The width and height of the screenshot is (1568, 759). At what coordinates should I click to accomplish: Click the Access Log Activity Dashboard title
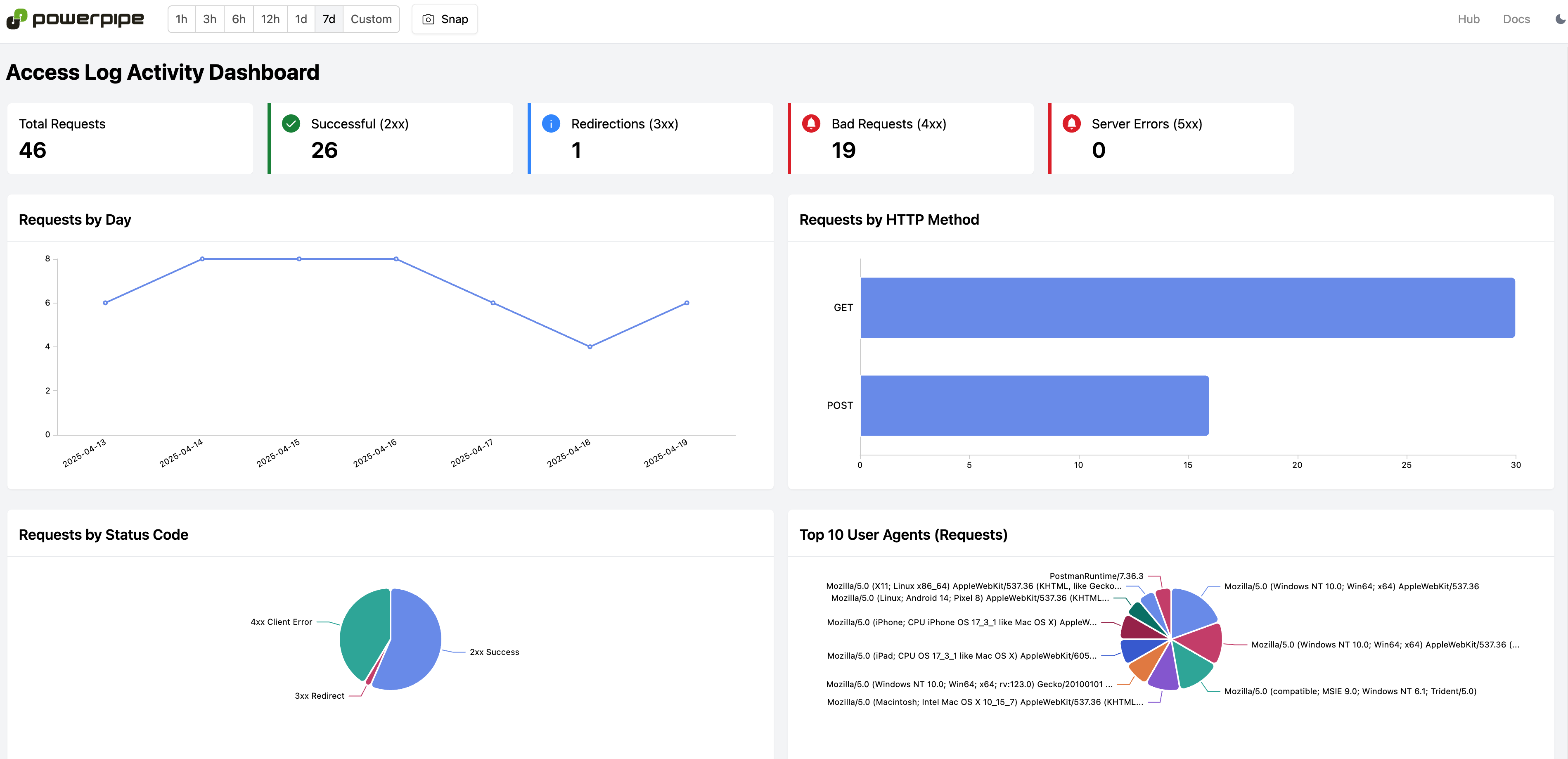163,72
